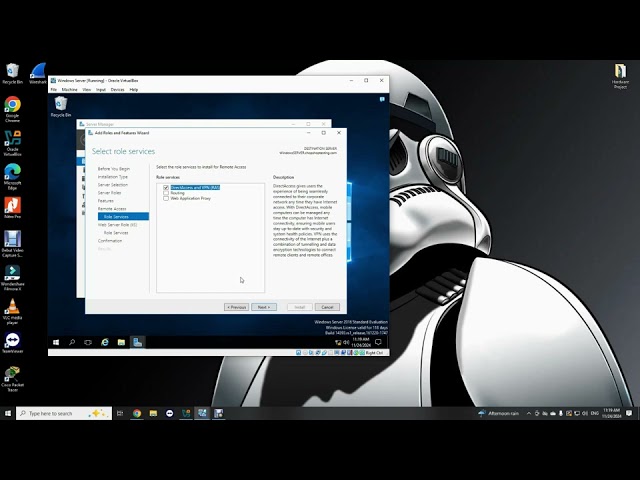Viewport: 640px width, 480px height.
Task: Click host Windows Start button
Action: point(8,413)
